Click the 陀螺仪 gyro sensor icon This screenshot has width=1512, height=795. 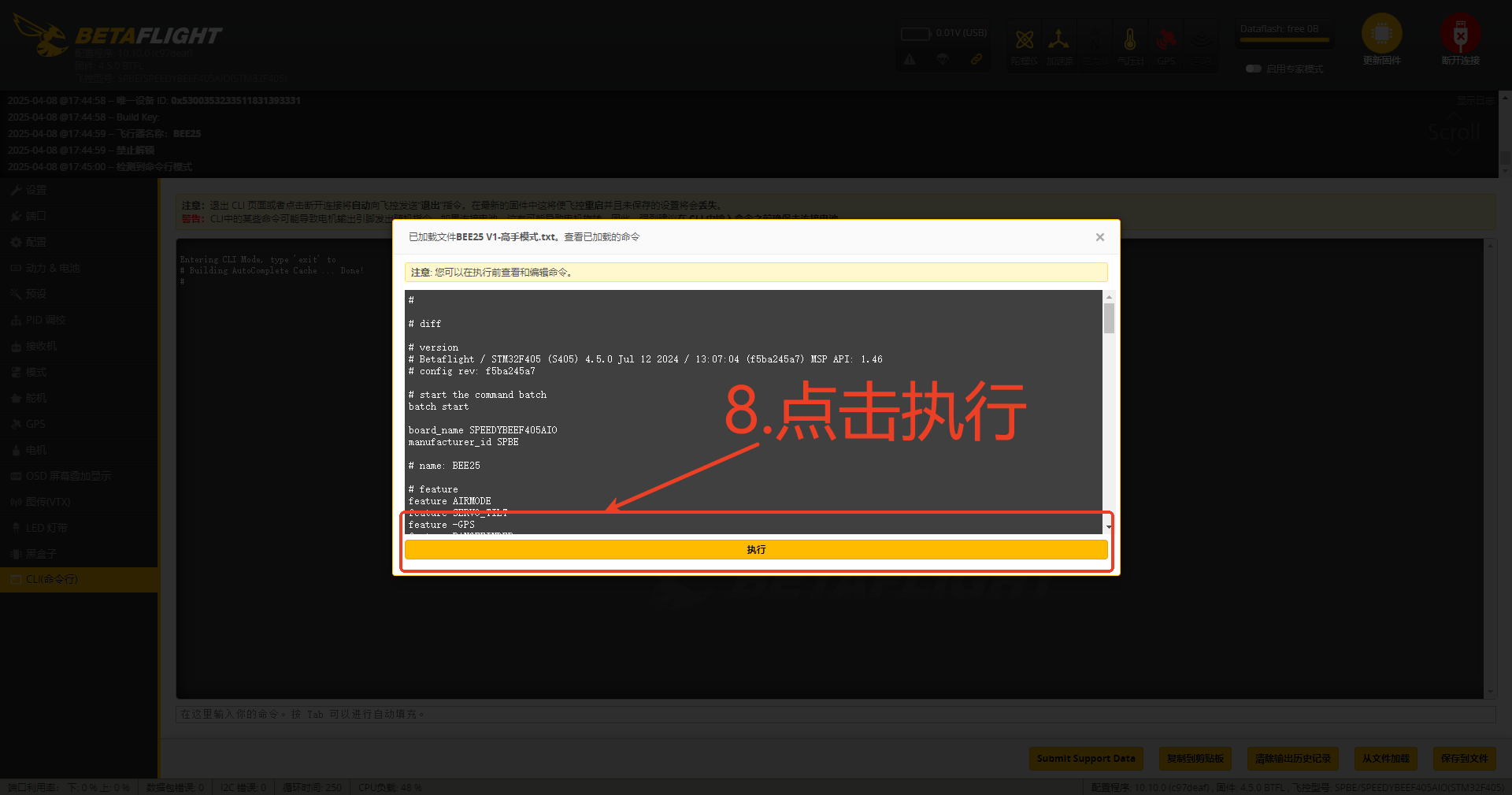(x=1025, y=45)
